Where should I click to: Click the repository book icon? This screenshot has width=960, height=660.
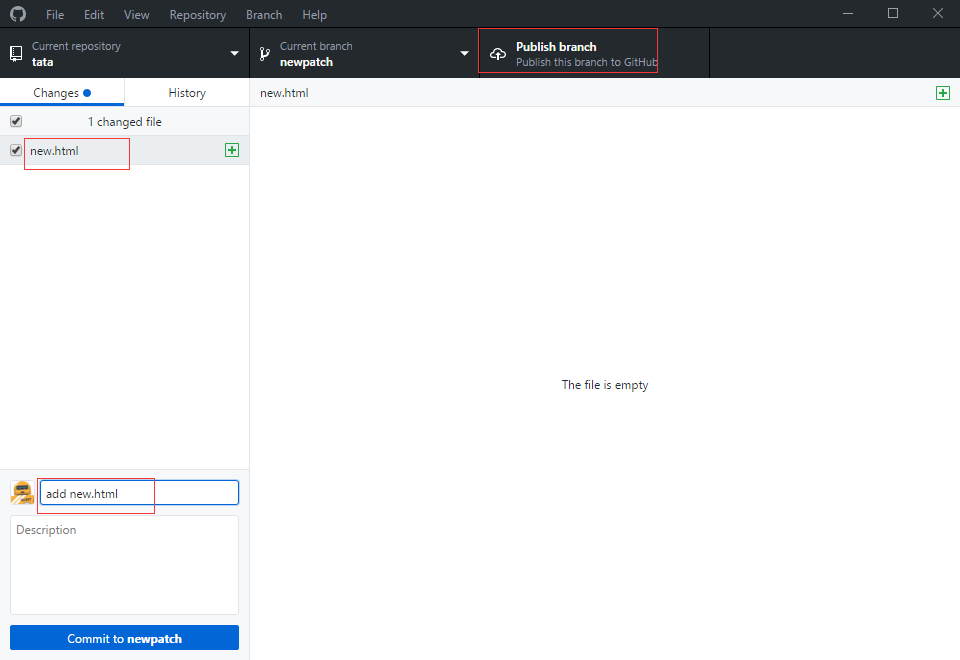pyautogui.click(x=17, y=54)
